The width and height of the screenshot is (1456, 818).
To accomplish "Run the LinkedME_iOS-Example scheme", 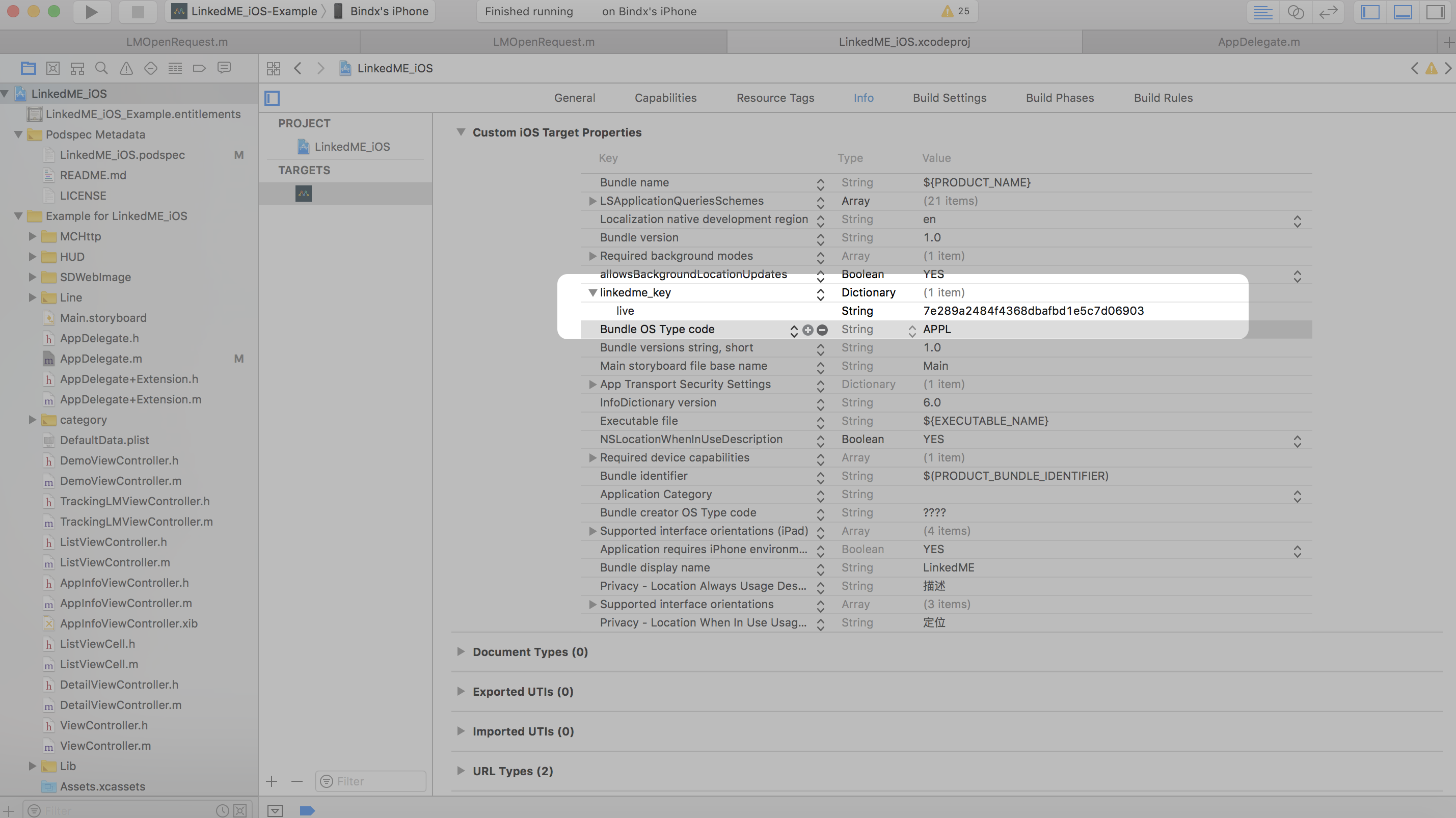I will point(92,11).
